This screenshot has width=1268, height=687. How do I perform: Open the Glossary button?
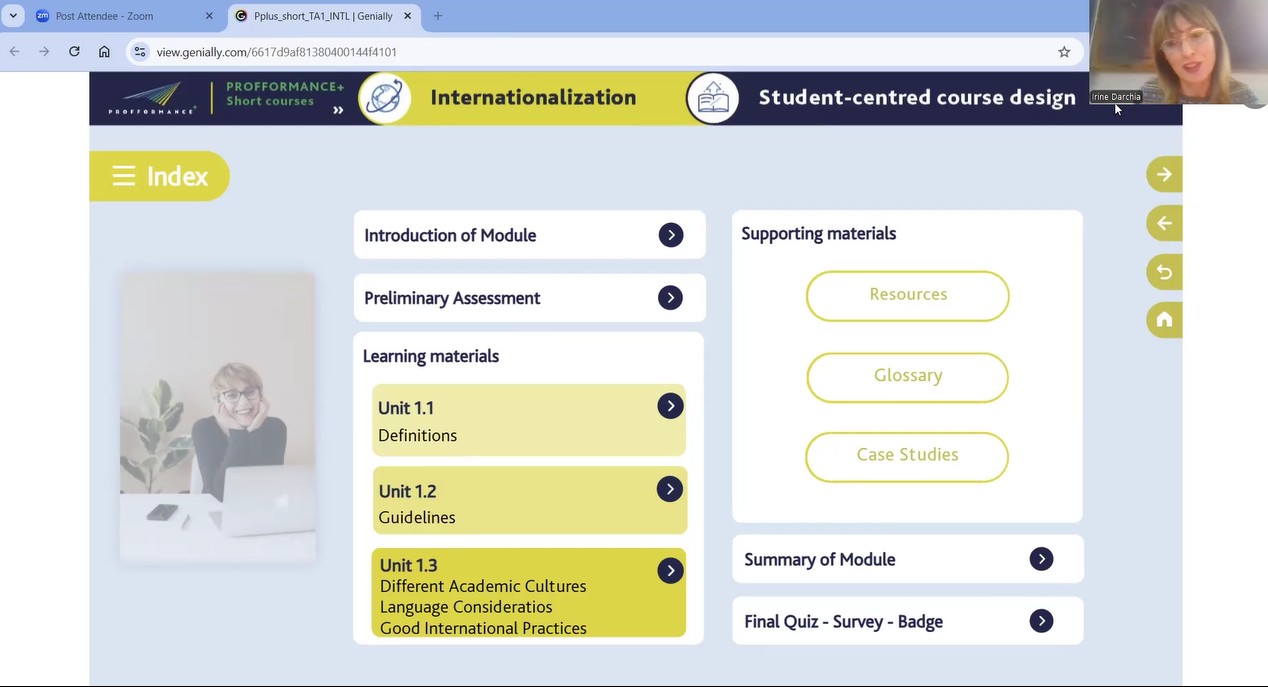[907, 376]
